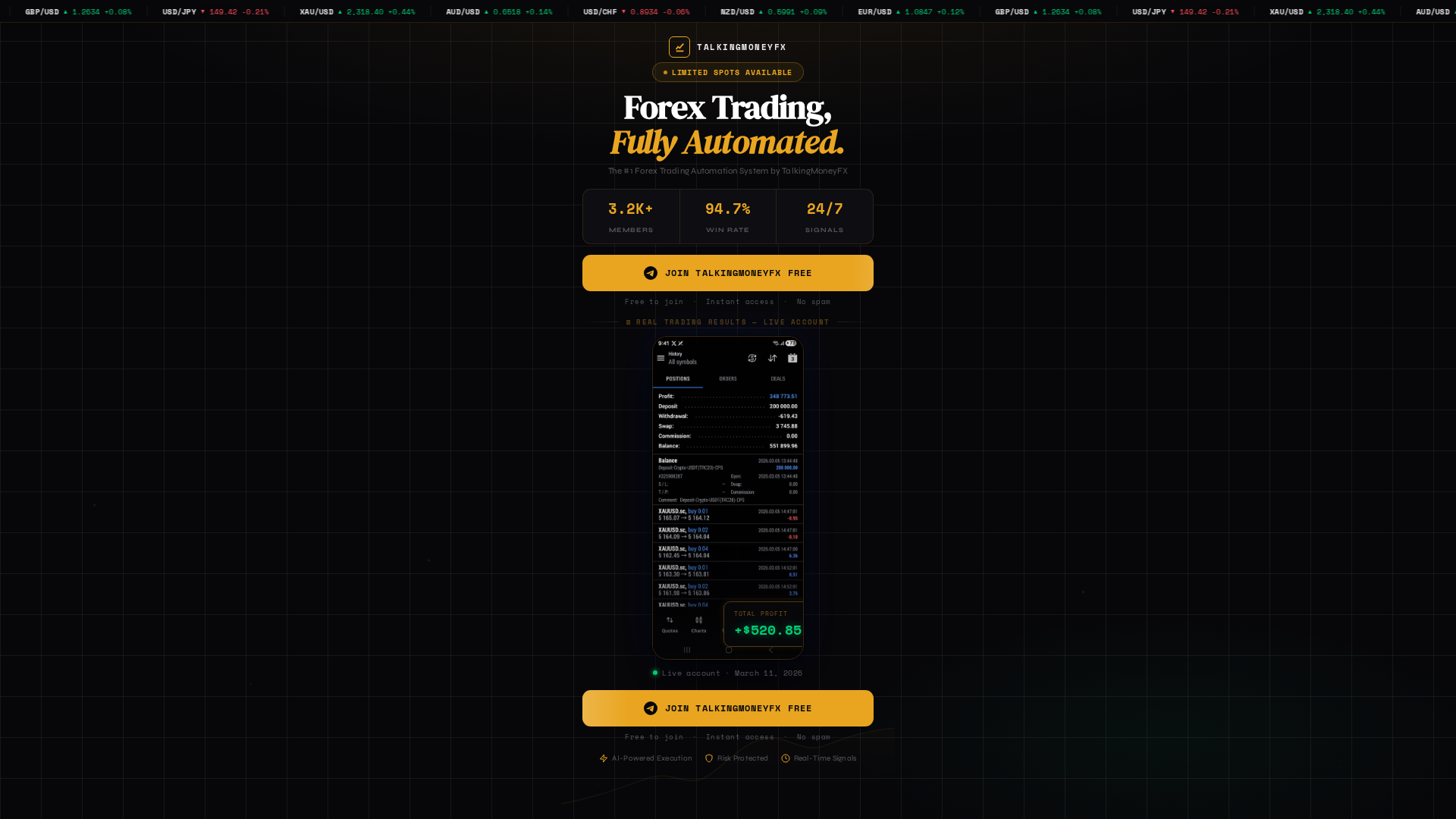Click the bottom JOIN TALKINGMONEYFX FREE button

[x=728, y=708]
